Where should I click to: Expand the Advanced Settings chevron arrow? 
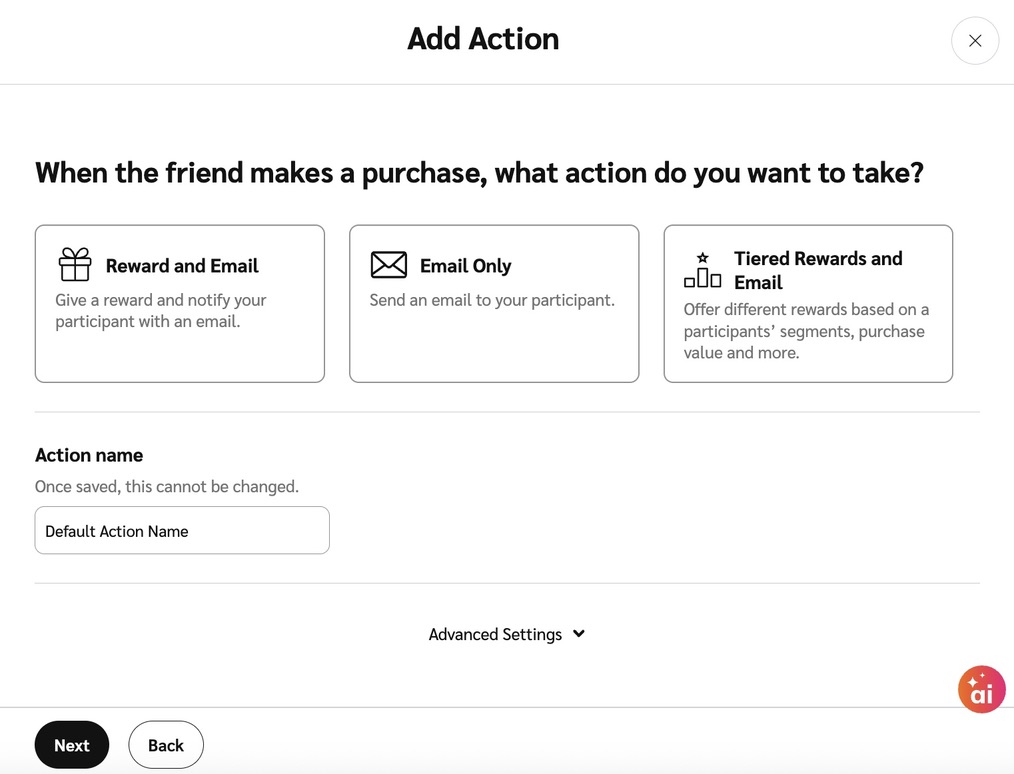(579, 634)
